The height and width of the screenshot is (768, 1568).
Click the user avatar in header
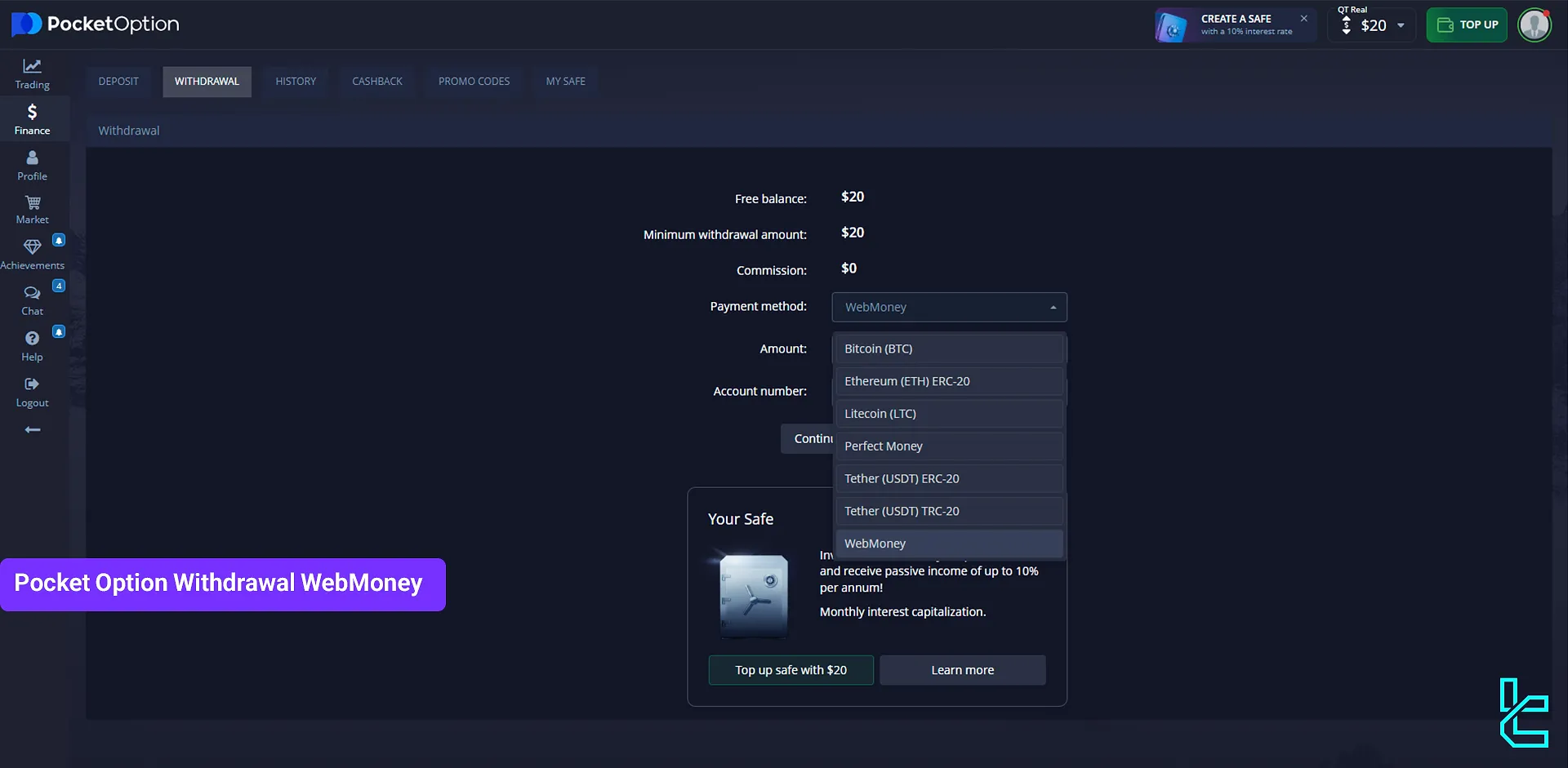click(x=1535, y=24)
